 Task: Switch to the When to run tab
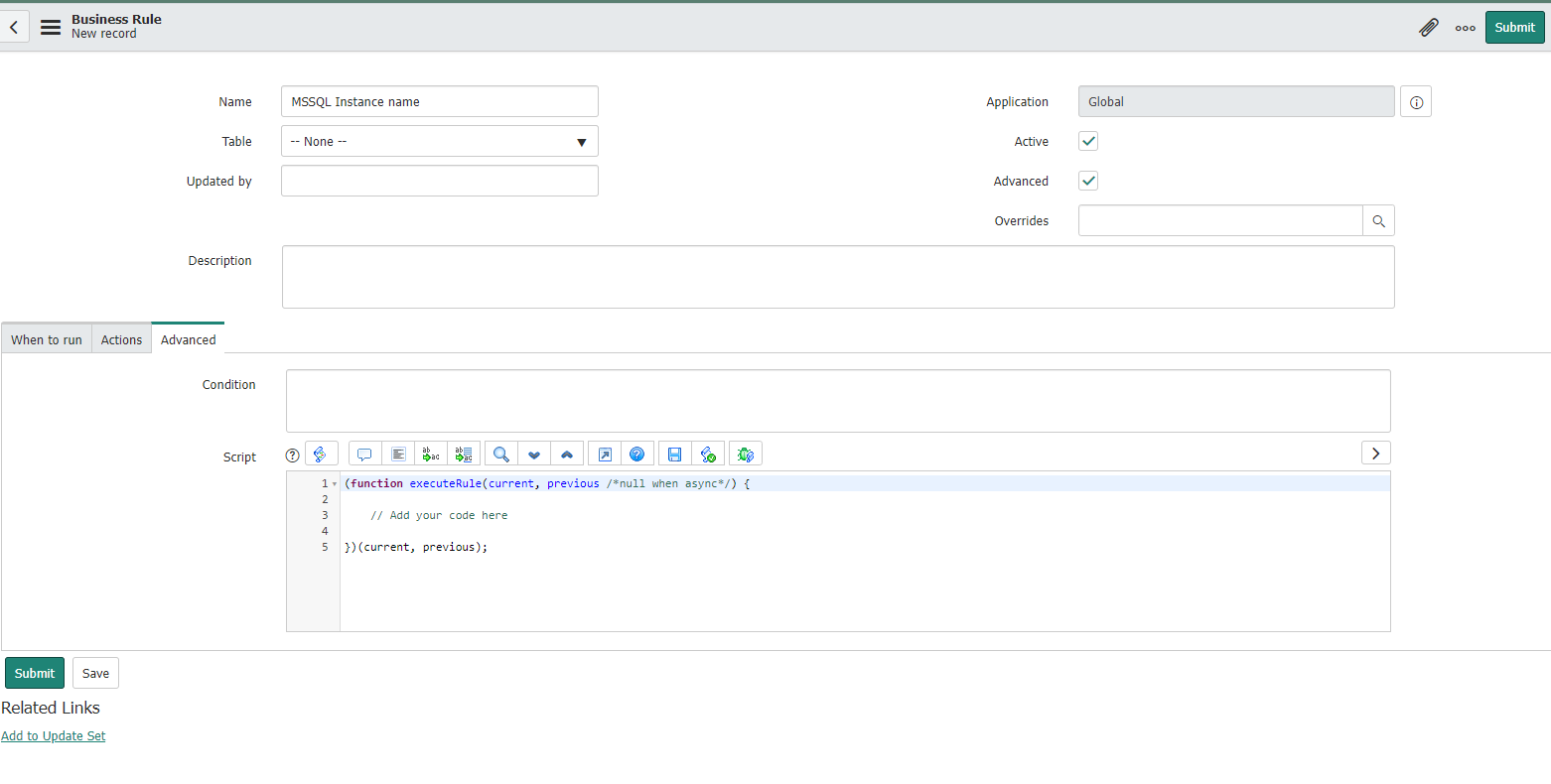[x=47, y=339]
